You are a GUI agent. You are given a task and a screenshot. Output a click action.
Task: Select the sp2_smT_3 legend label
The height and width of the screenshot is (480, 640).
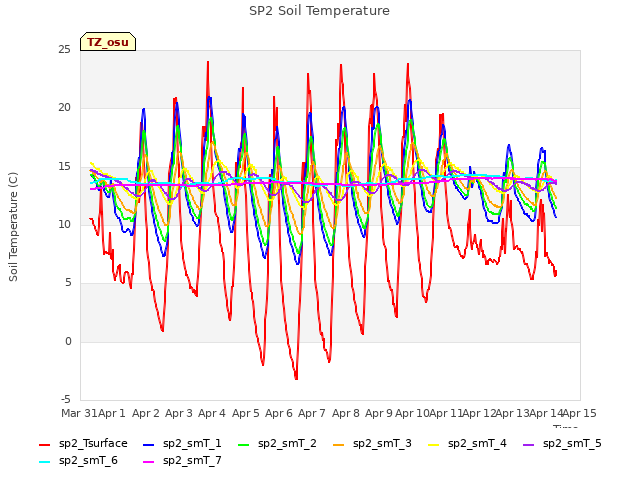pyautogui.click(x=382, y=444)
